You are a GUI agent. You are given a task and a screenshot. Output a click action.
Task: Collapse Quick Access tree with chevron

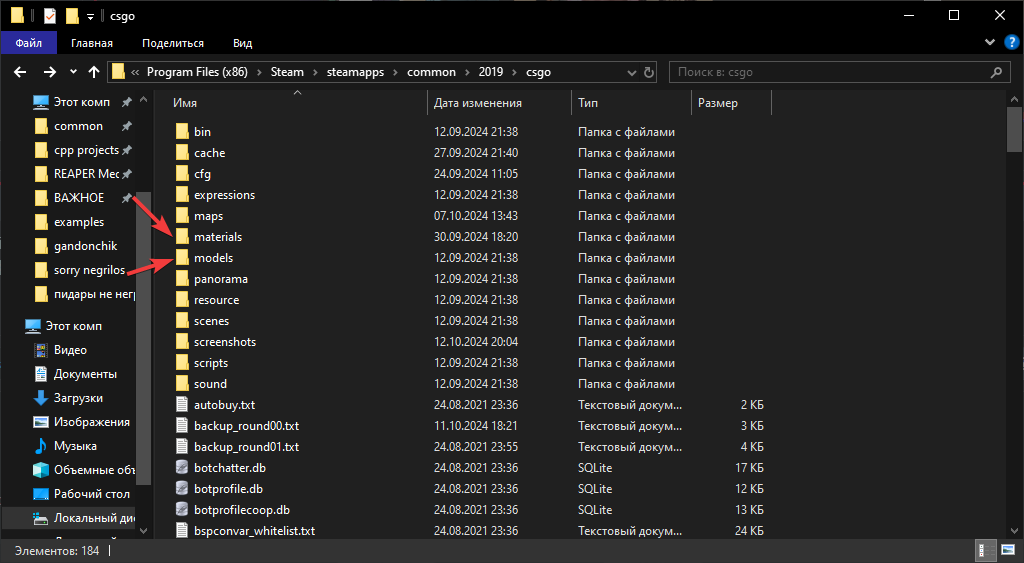click(x=144, y=100)
